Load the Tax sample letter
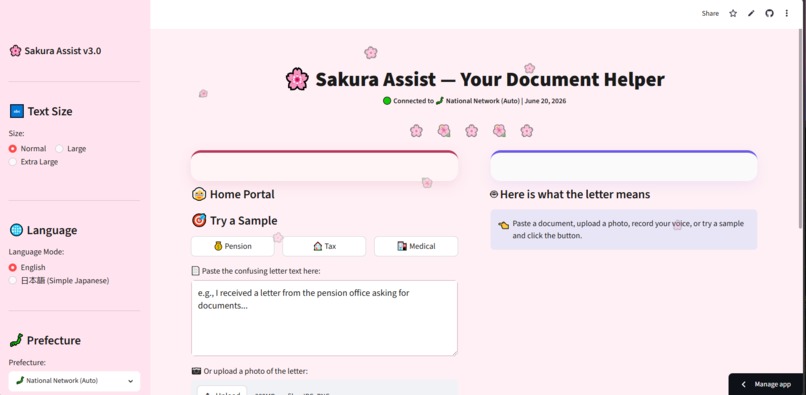This screenshot has width=806, height=395. 324,246
